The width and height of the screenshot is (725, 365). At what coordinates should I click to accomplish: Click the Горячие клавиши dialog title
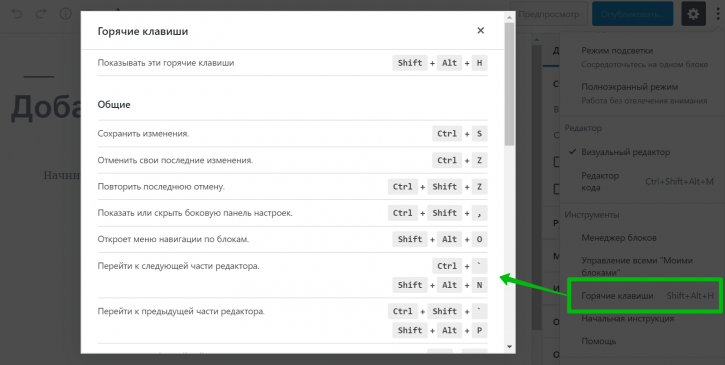click(x=143, y=31)
